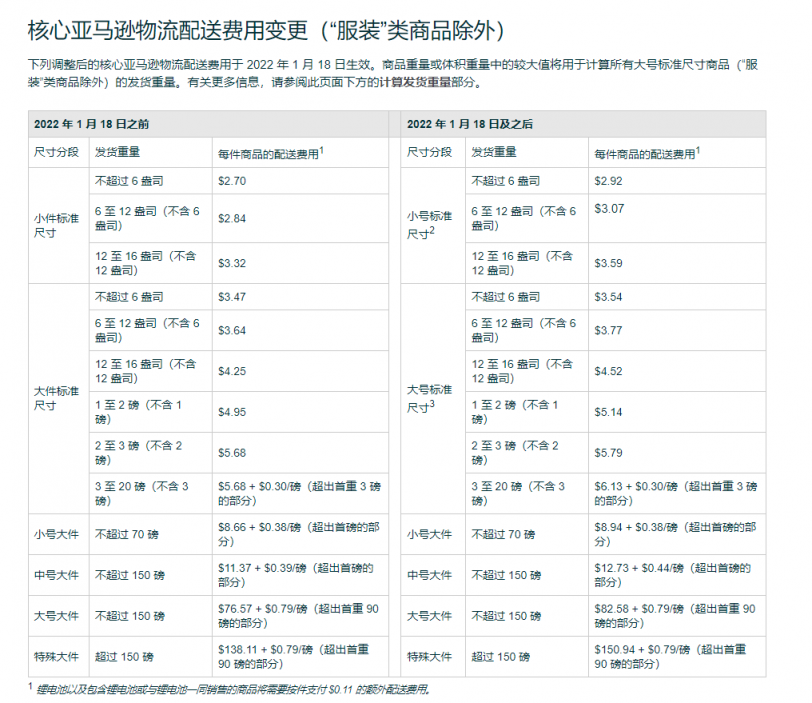Open the 计算发货重量 reference in the intro paragraph

tap(415, 82)
